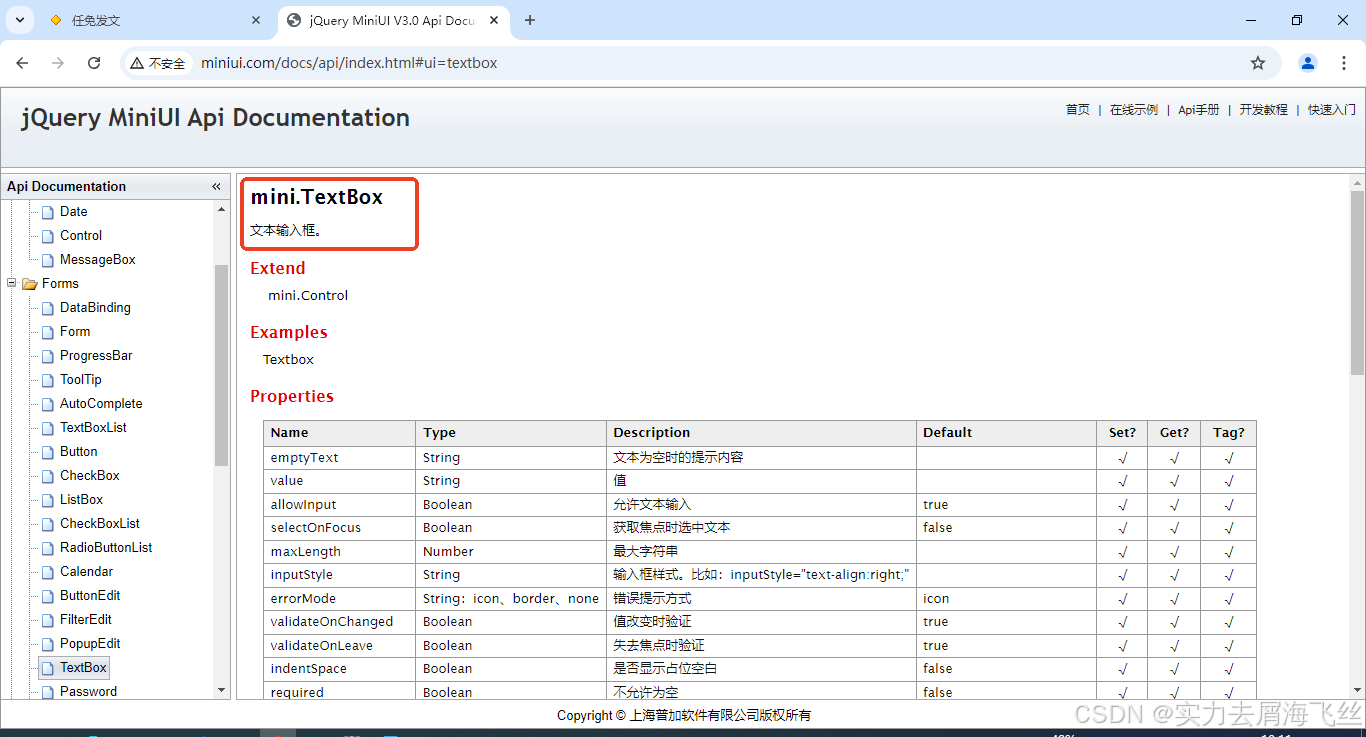Viewport: 1366px width, 737px height.
Task: Open the Chrome profile avatar
Action: pyautogui.click(x=1307, y=62)
